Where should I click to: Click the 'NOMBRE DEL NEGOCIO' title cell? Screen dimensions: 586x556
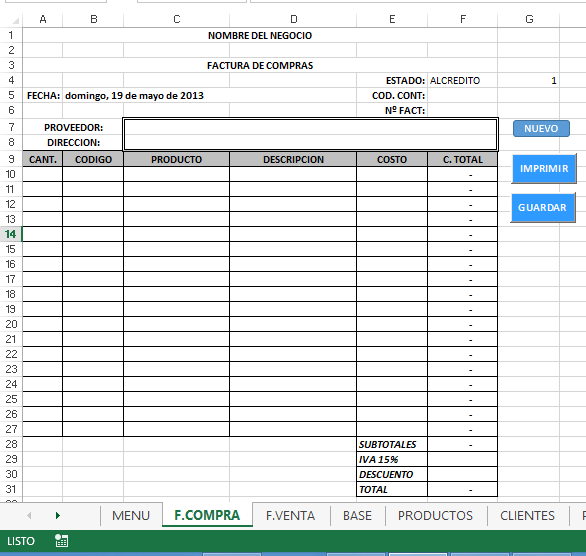(x=260, y=35)
